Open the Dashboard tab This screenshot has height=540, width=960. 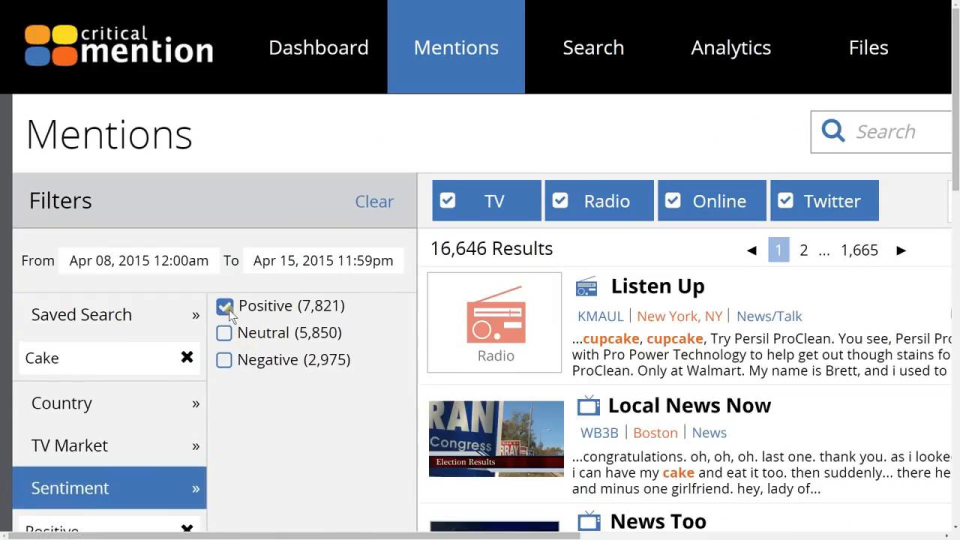(x=318, y=47)
